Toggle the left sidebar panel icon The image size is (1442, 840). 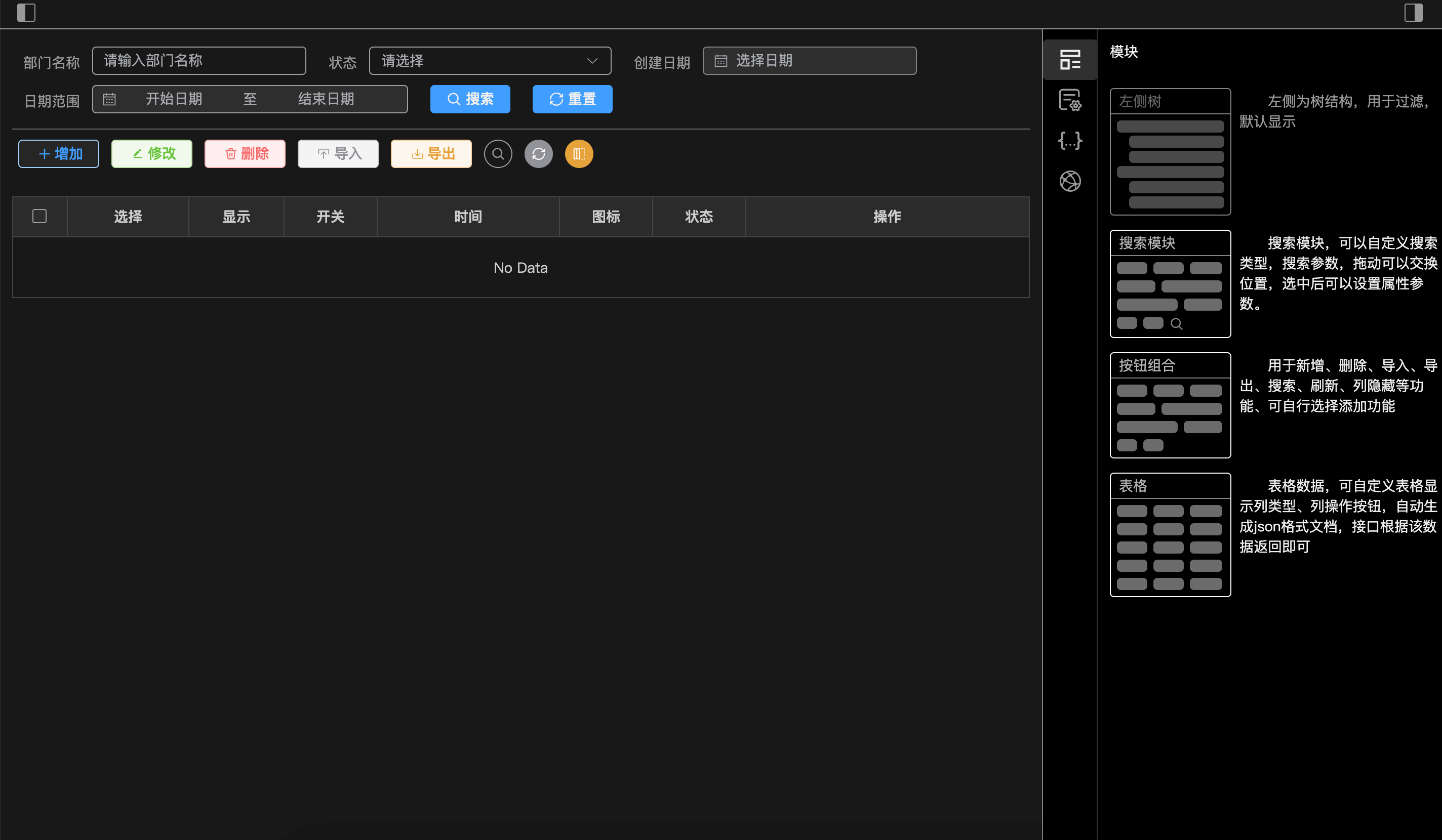click(26, 13)
